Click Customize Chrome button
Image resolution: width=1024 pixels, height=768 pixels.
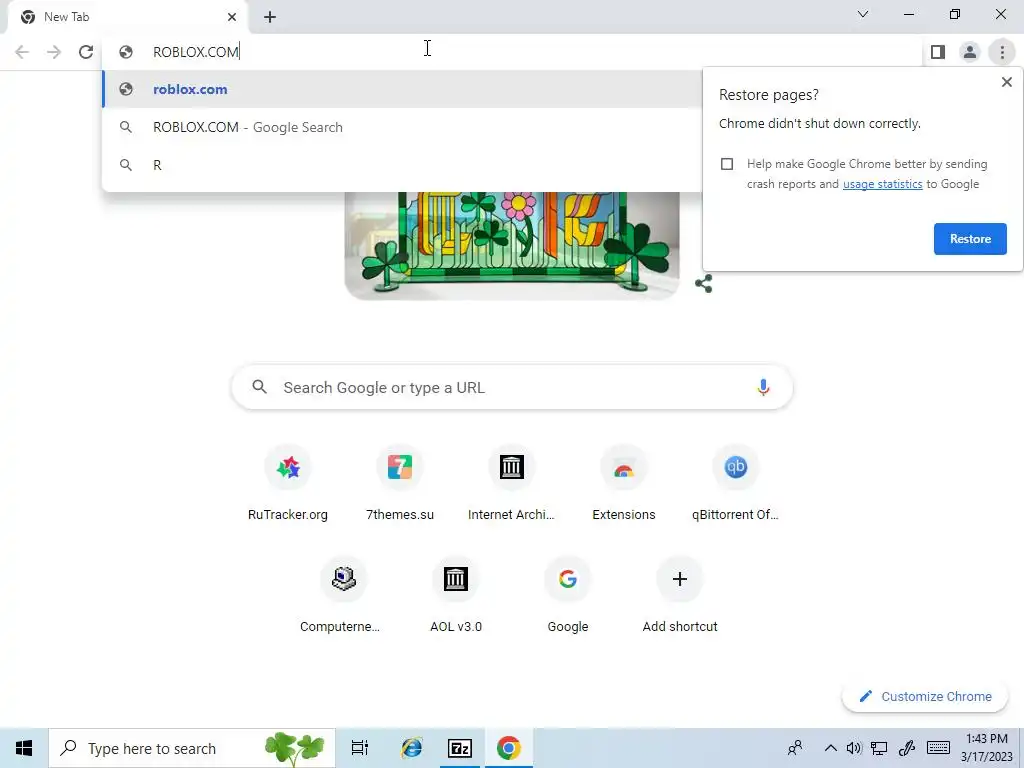pyautogui.click(x=925, y=696)
